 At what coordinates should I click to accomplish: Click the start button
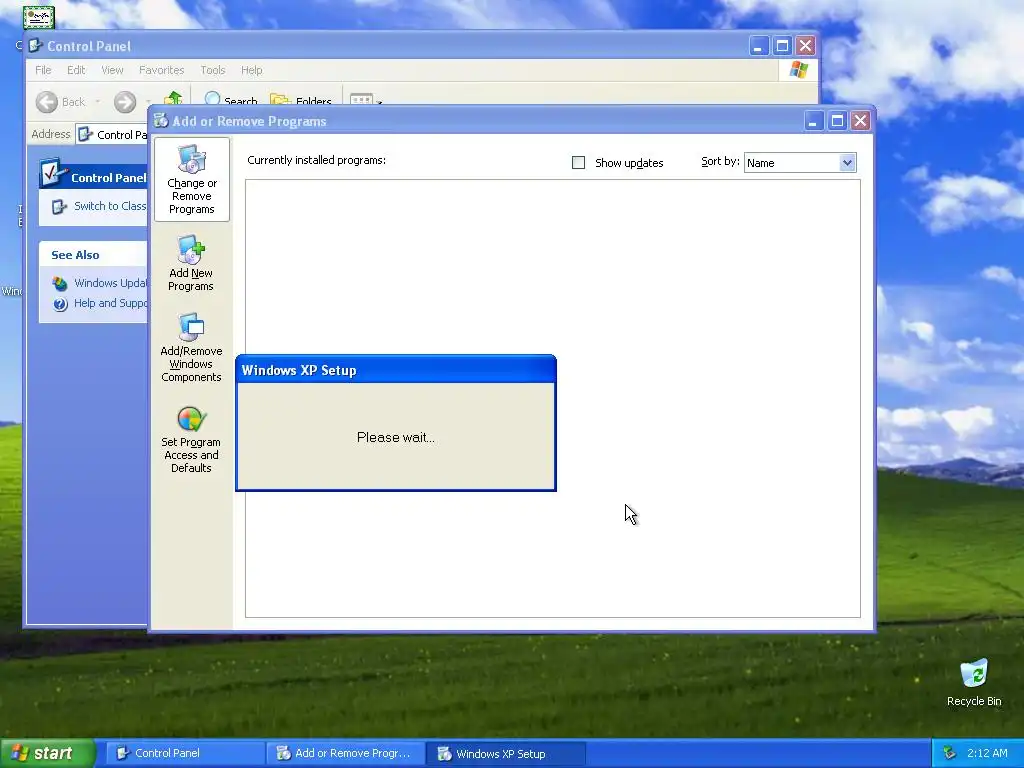[46, 753]
